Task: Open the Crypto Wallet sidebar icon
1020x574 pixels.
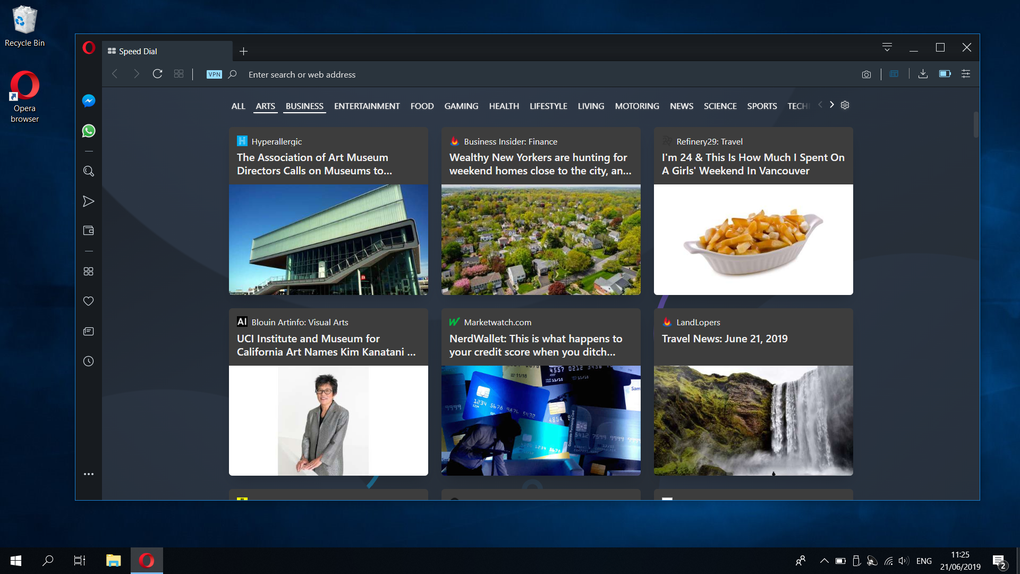Action: (x=88, y=230)
